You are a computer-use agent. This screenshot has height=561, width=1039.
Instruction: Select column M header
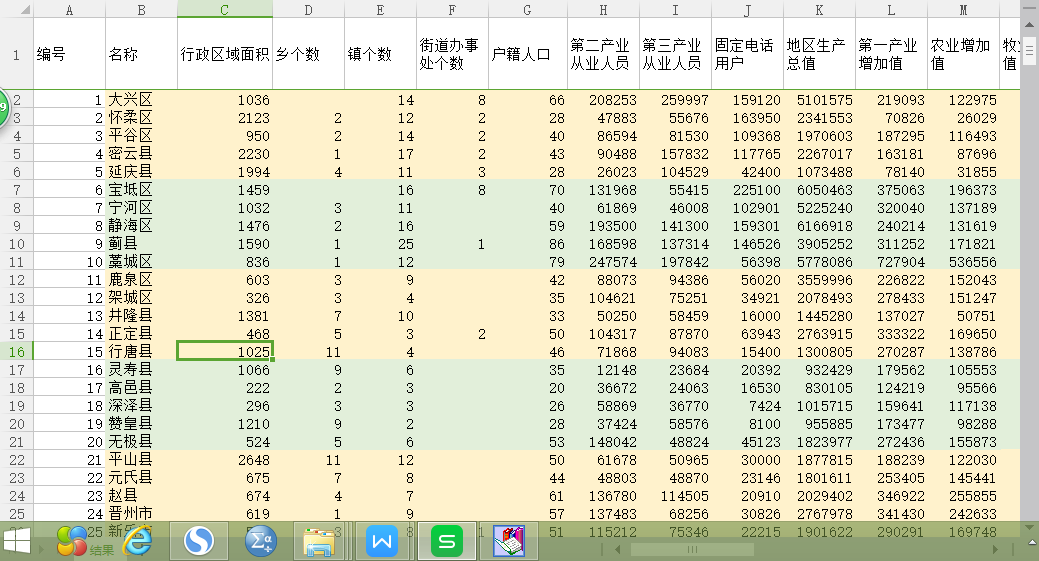[963, 9]
